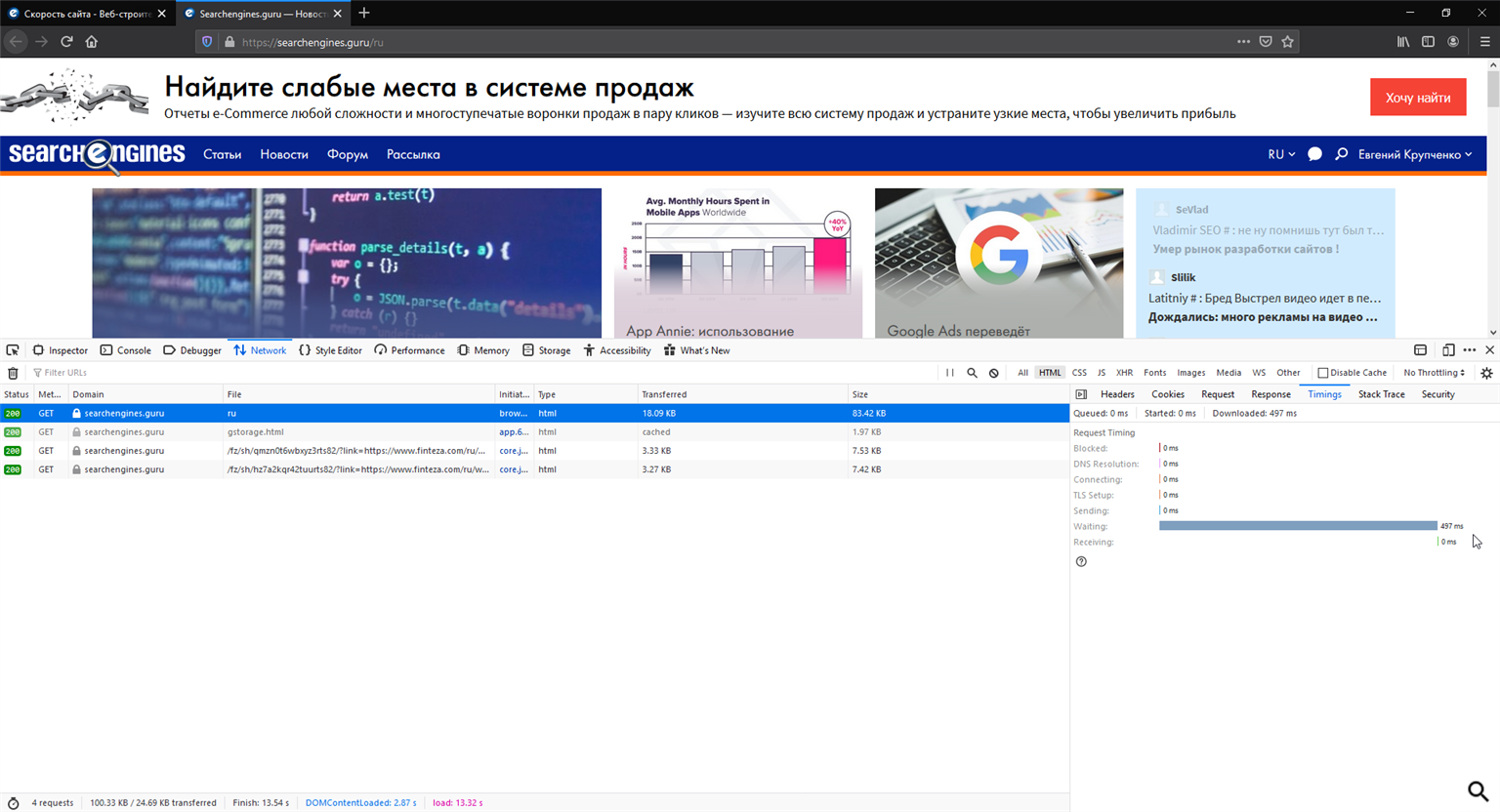This screenshot has width=1500, height=812.
Task: Open the Форум link in site navigation
Action: pyautogui.click(x=348, y=154)
